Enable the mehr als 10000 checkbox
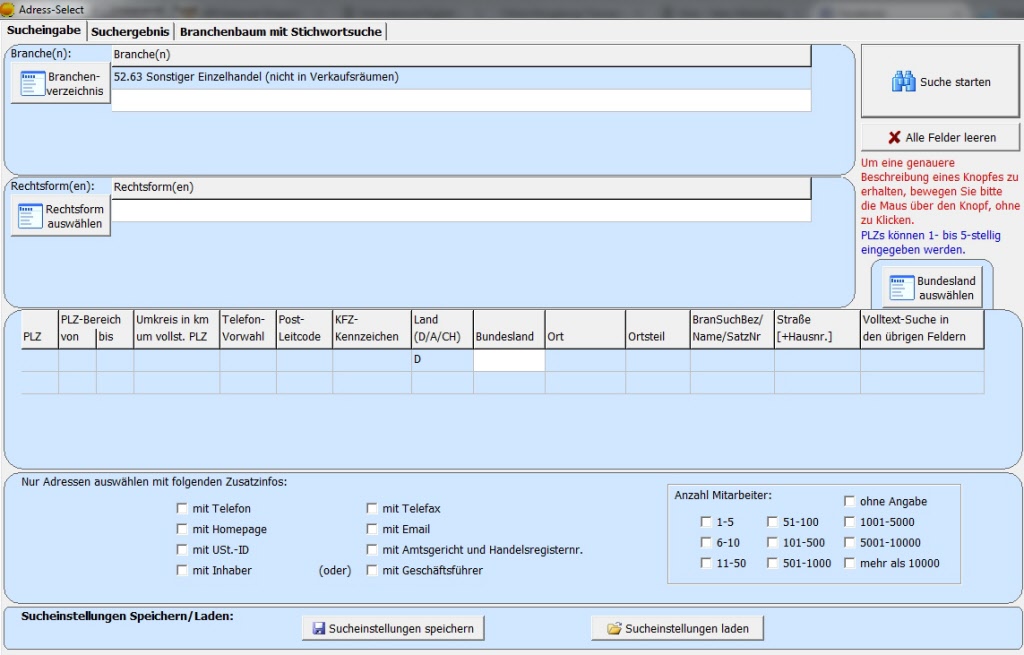This screenshot has height=655, width=1024. [849, 563]
